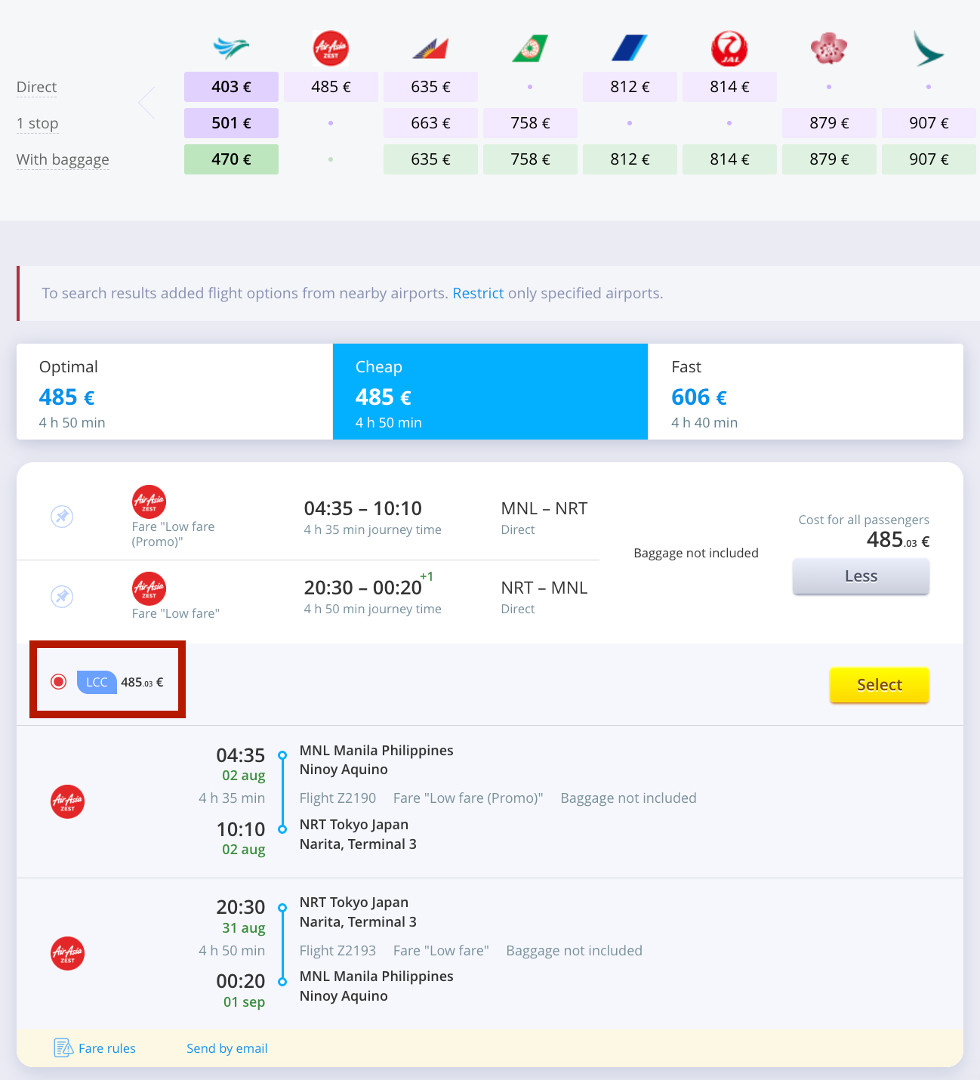Click the ANA blue airline logo
Viewport: 980px width, 1080px height.
(x=629, y=48)
